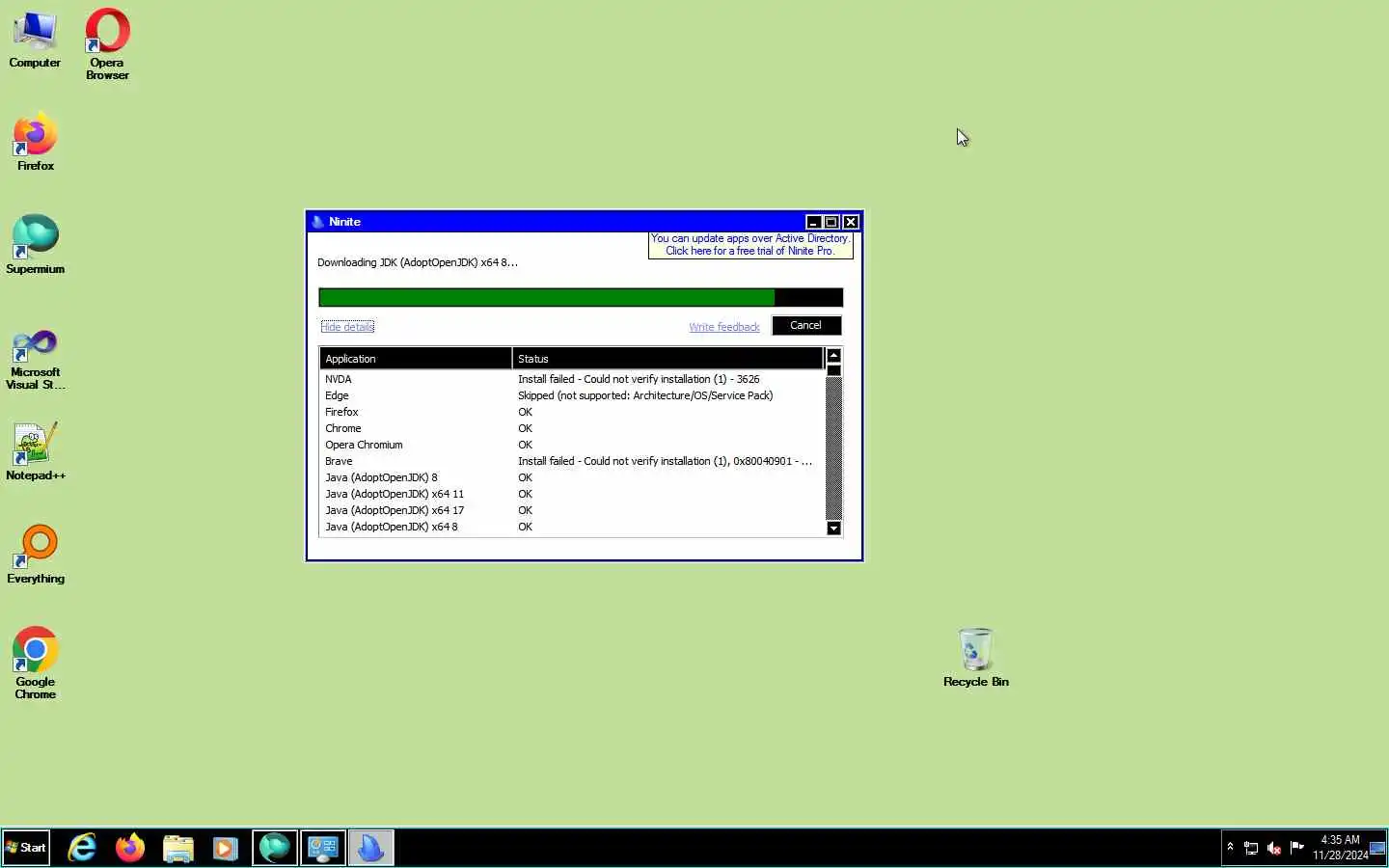Open Windows Media Player on the taskbar
The image size is (1389, 868).
point(226,848)
